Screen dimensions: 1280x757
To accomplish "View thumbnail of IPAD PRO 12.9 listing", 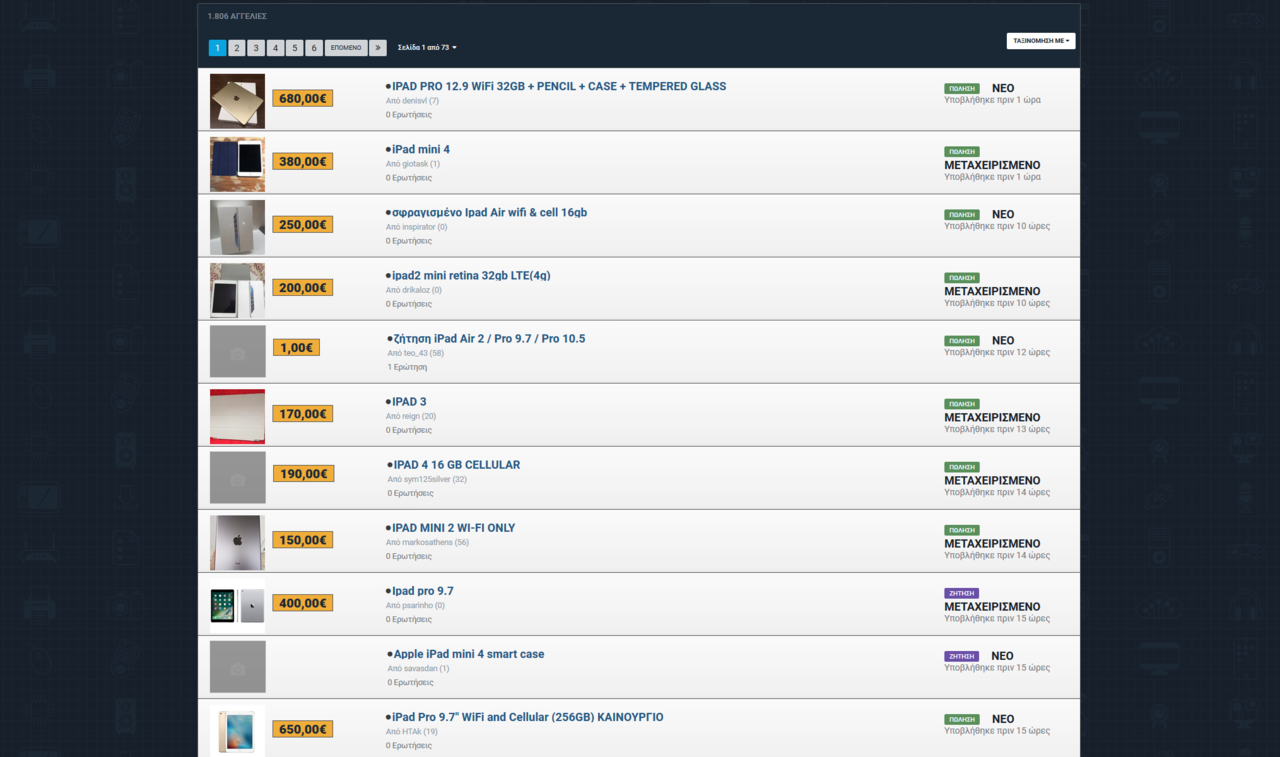I will [x=237, y=100].
